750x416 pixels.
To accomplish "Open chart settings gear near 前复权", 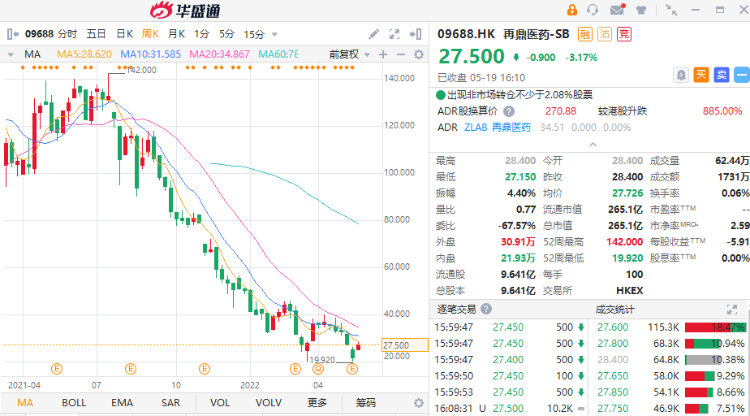I will (x=419, y=55).
